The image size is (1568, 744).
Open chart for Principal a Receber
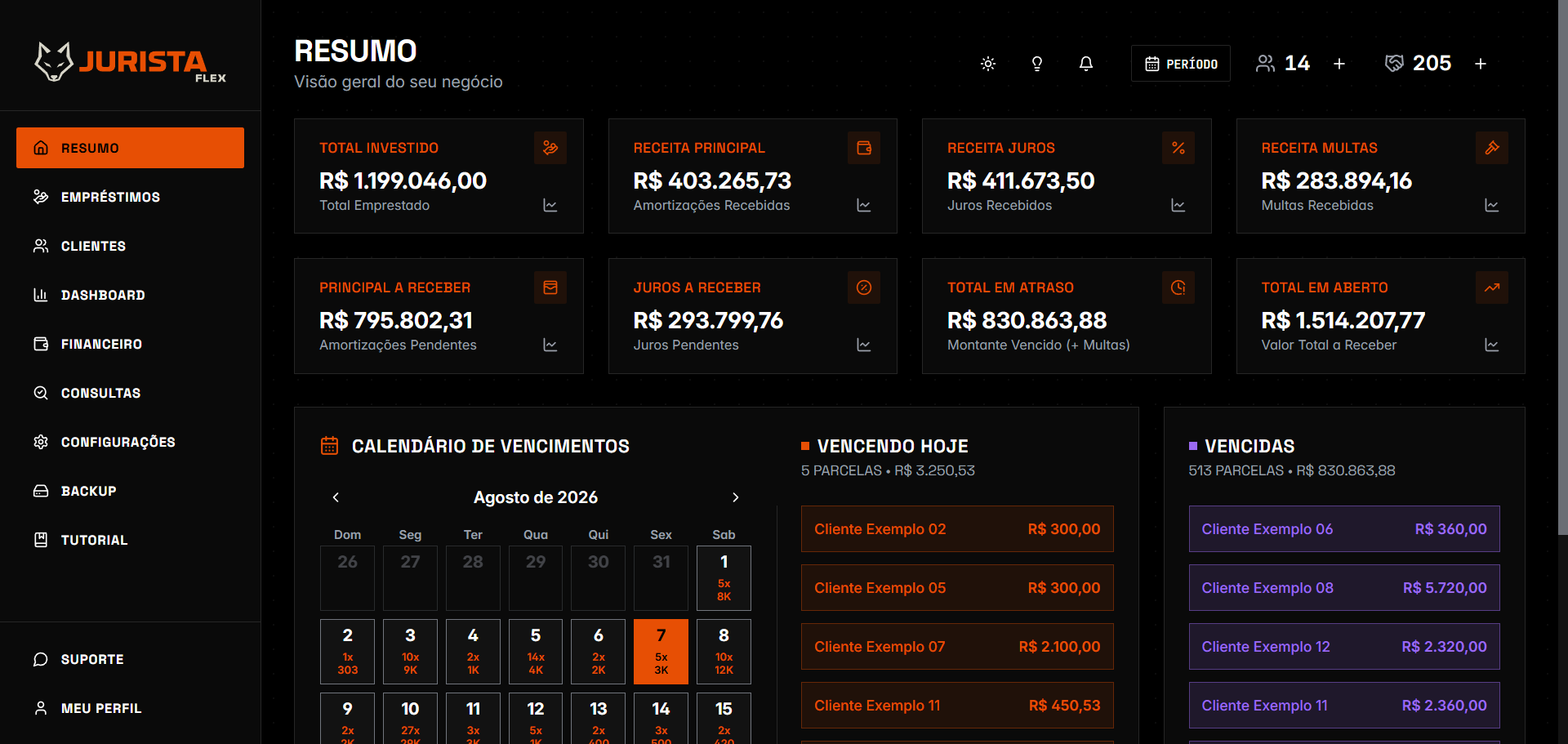tap(550, 345)
